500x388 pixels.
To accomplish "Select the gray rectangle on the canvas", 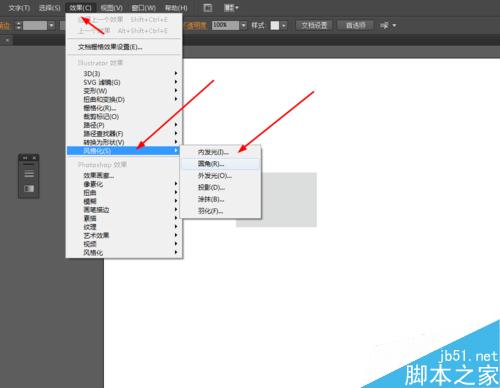I will pos(289,200).
